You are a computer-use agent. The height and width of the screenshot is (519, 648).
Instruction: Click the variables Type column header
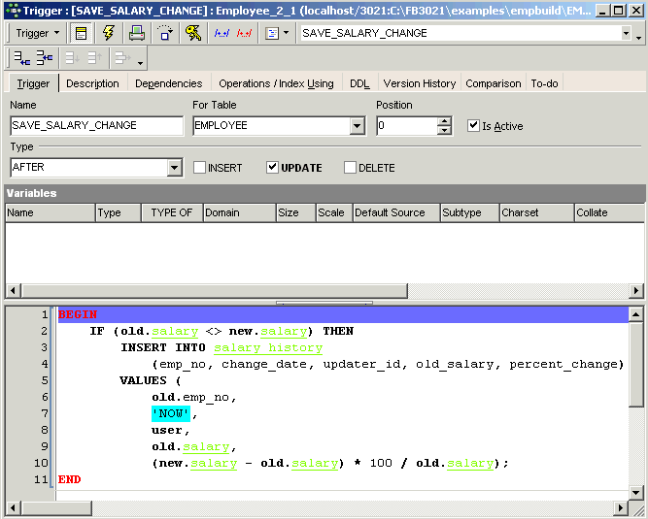(119, 213)
